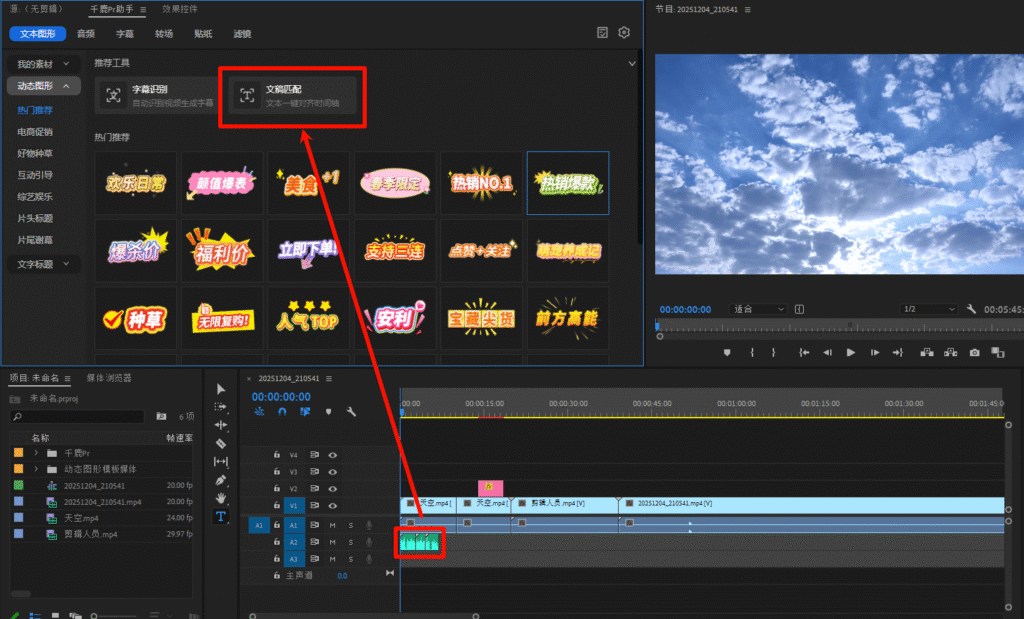Toggle V4 track visibility eye
Viewport: 1024px width, 619px height.
click(x=333, y=455)
